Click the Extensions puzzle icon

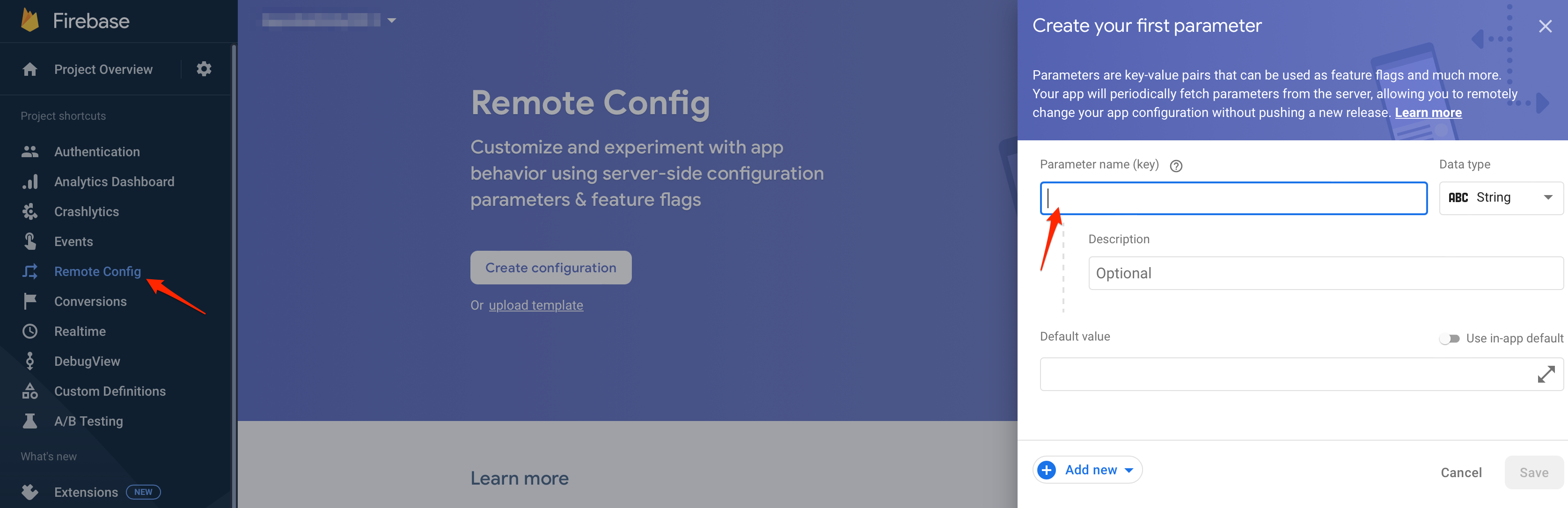pos(30,492)
